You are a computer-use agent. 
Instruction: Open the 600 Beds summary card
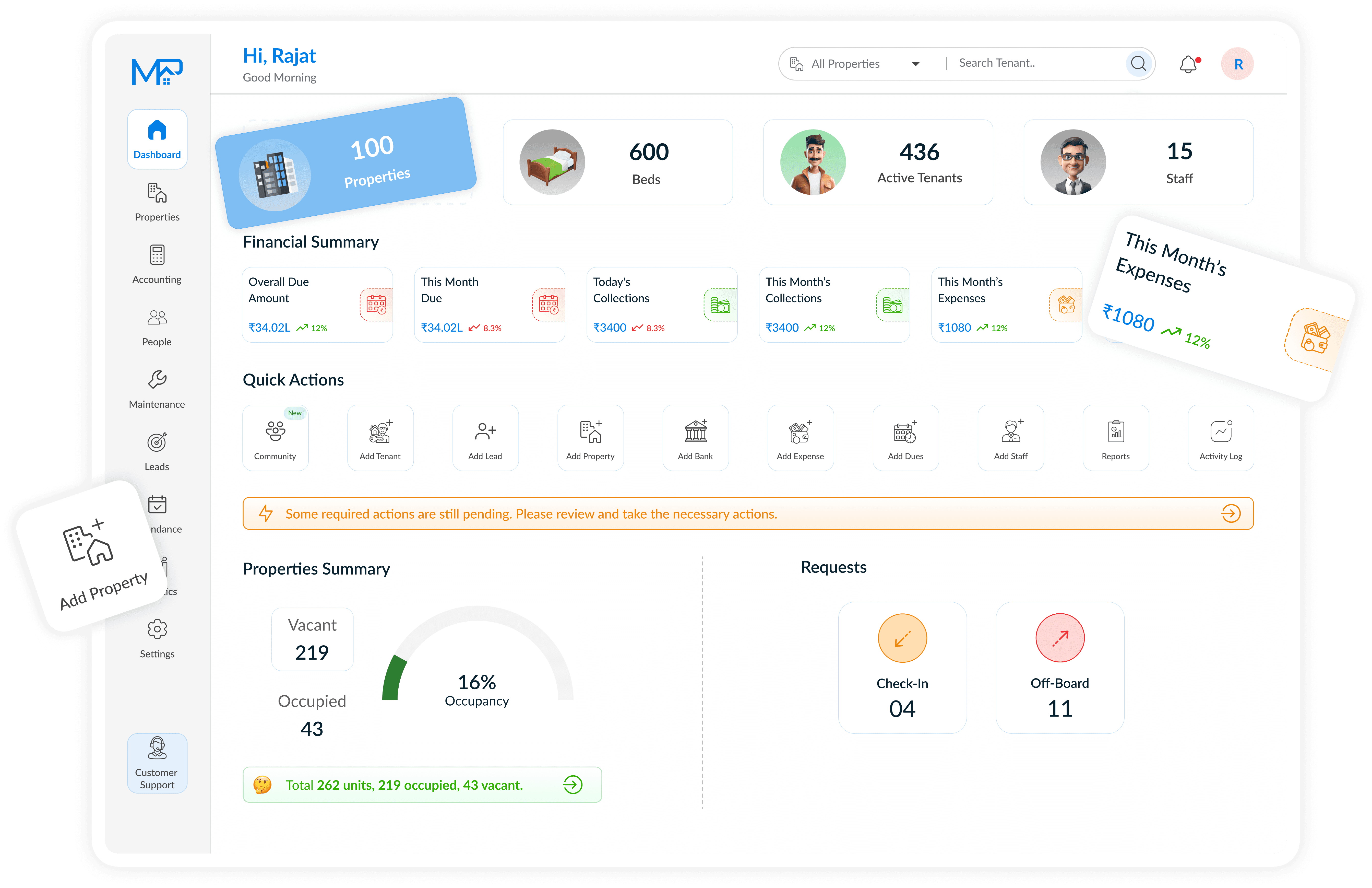coord(618,162)
